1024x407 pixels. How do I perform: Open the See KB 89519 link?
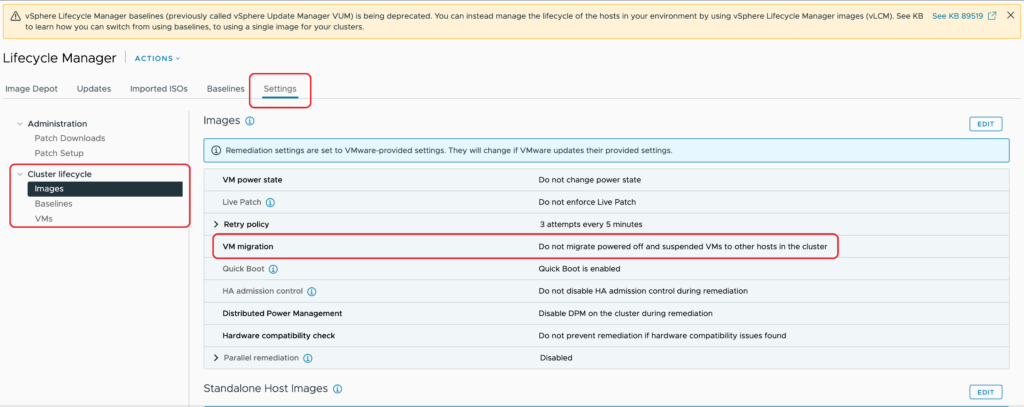958,16
